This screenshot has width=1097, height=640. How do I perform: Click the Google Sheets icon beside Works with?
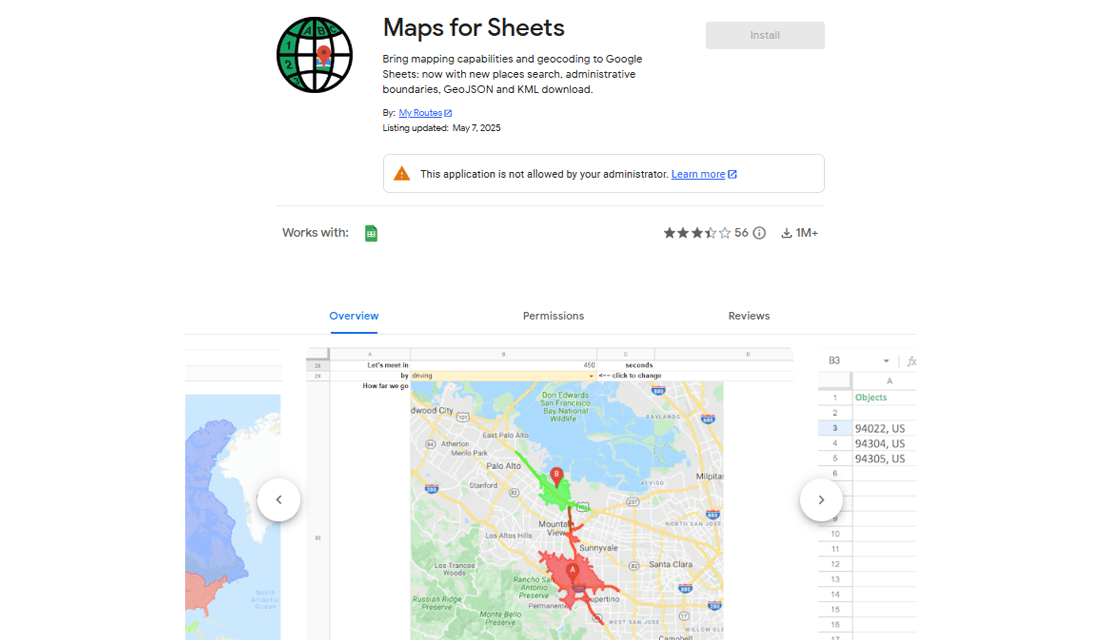click(x=370, y=232)
